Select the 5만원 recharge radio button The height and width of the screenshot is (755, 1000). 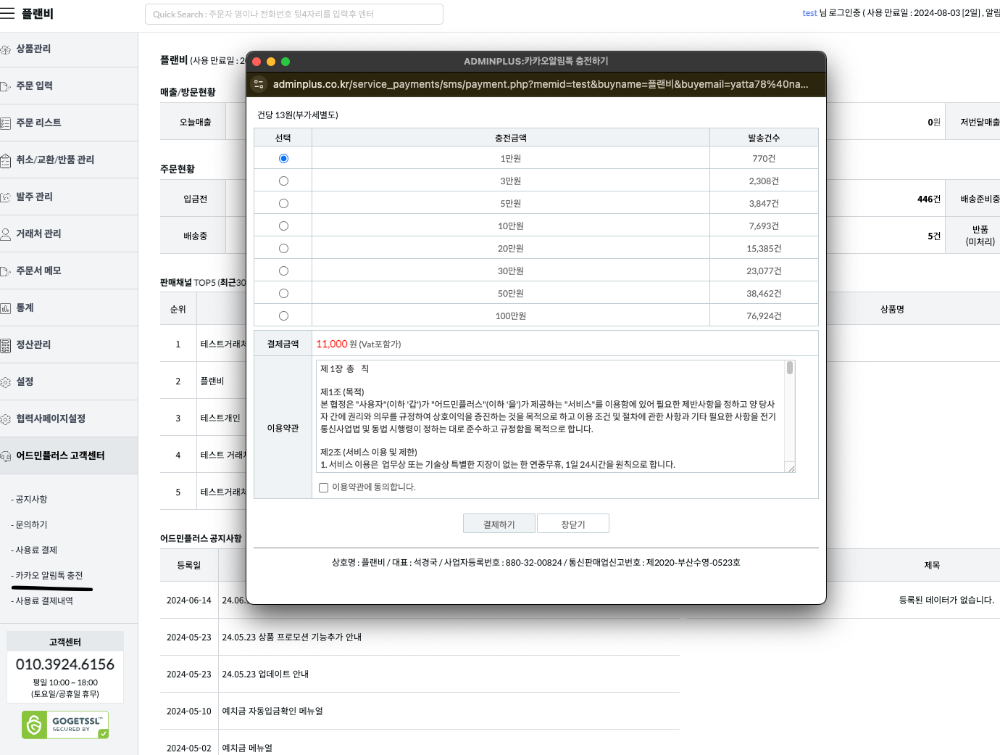[284, 203]
